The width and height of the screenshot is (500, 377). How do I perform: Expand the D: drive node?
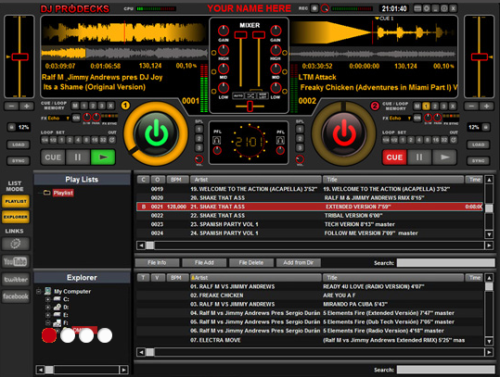coord(48,307)
